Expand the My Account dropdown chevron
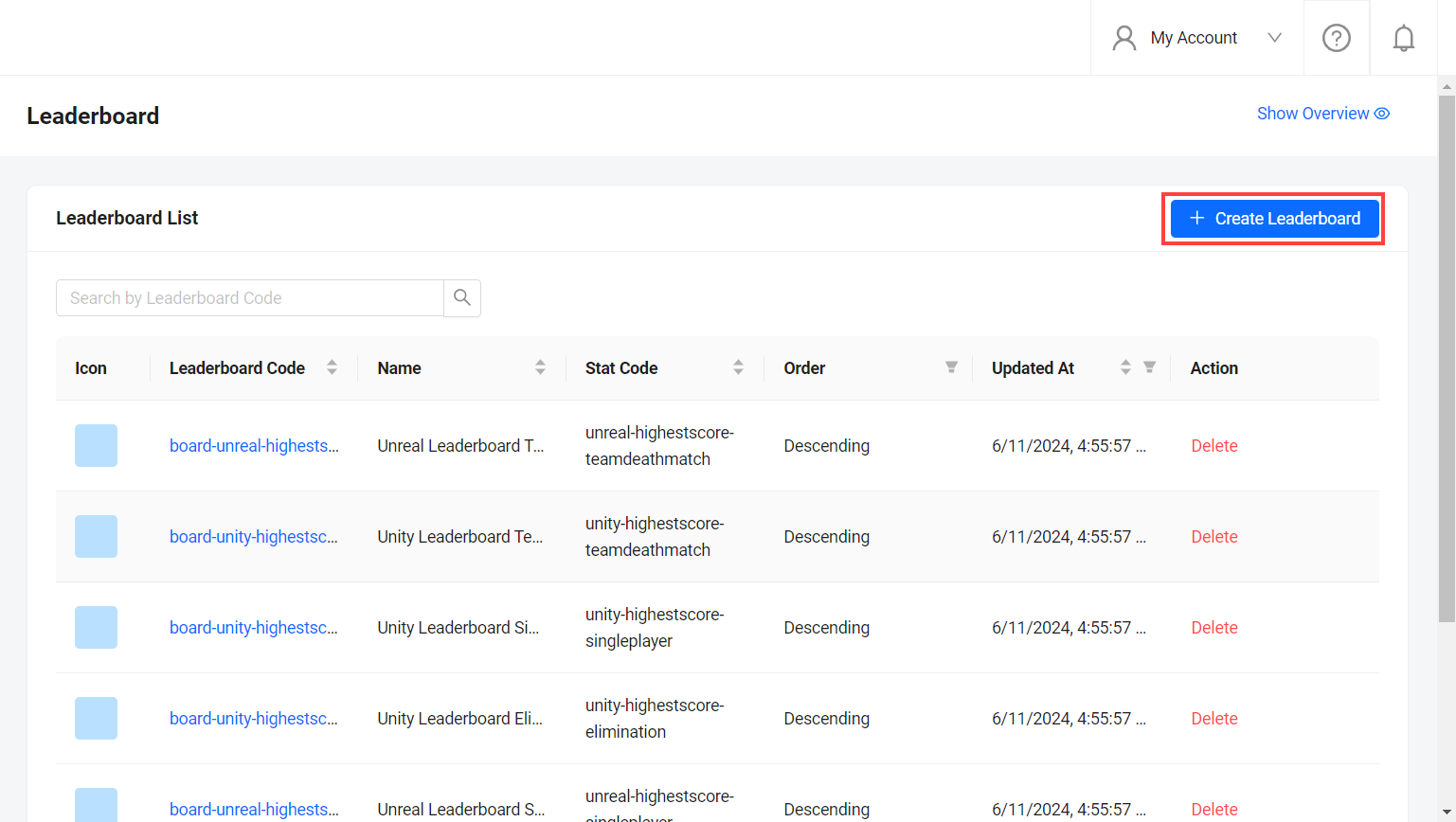The image size is (1456, 822). click(1274, 38)
